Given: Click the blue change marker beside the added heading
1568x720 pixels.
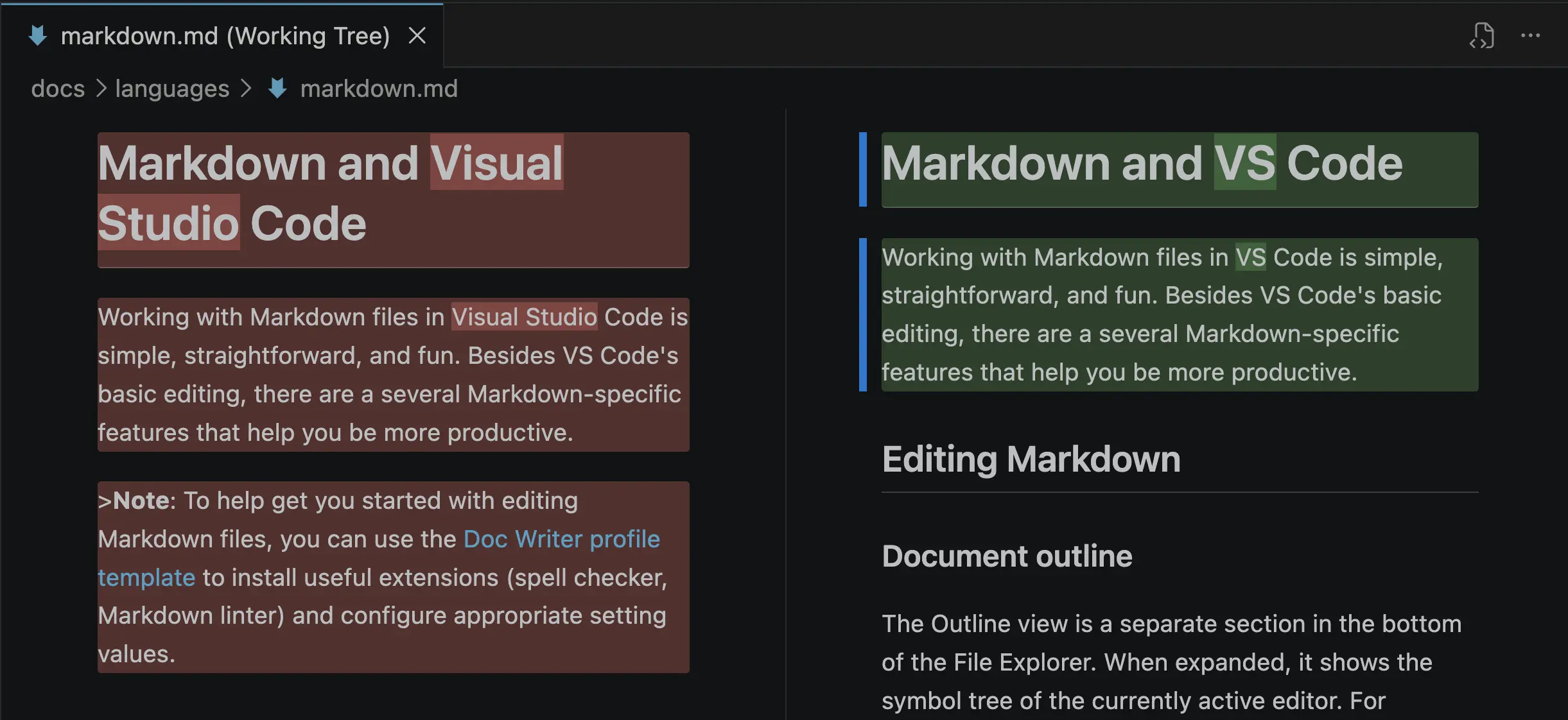Looking at the screenshot, I should (863, 170).
